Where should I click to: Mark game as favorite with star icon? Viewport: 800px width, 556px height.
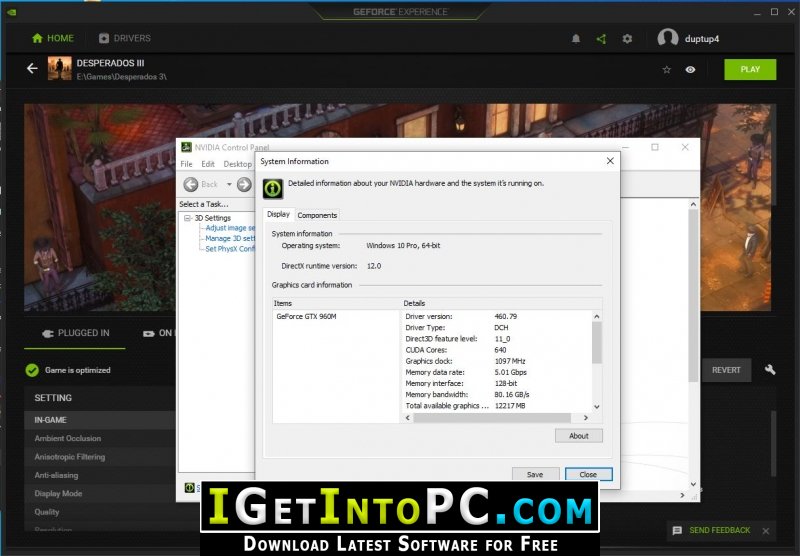point(666,69)
